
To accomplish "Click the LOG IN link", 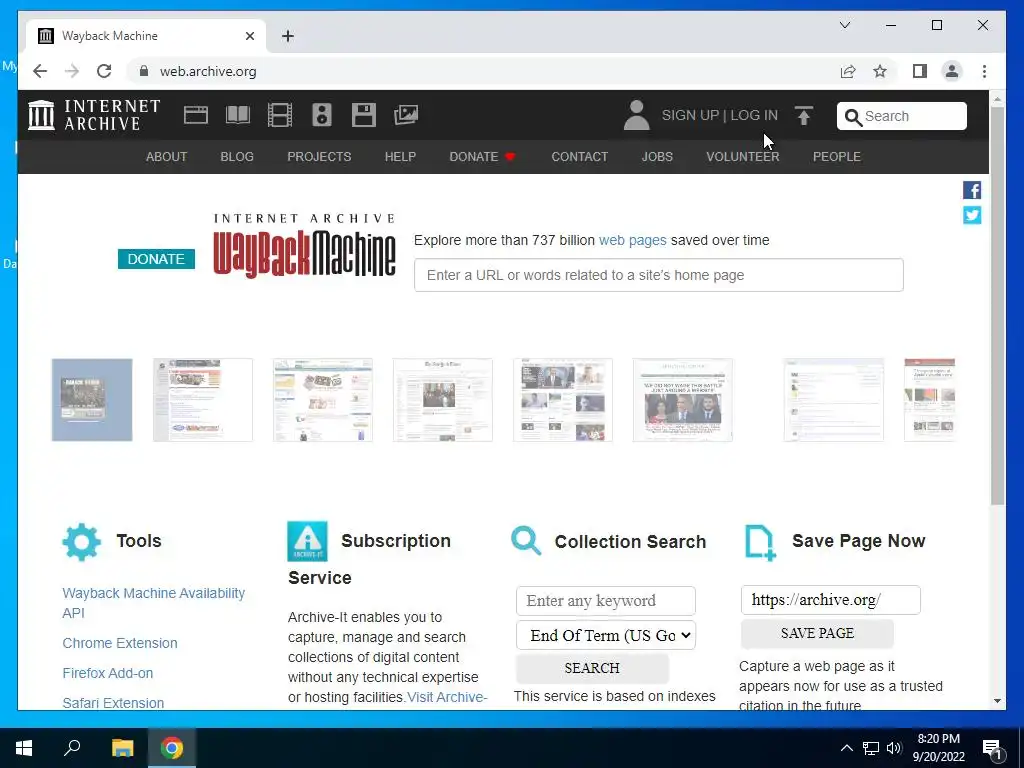I will pos(754,116).
